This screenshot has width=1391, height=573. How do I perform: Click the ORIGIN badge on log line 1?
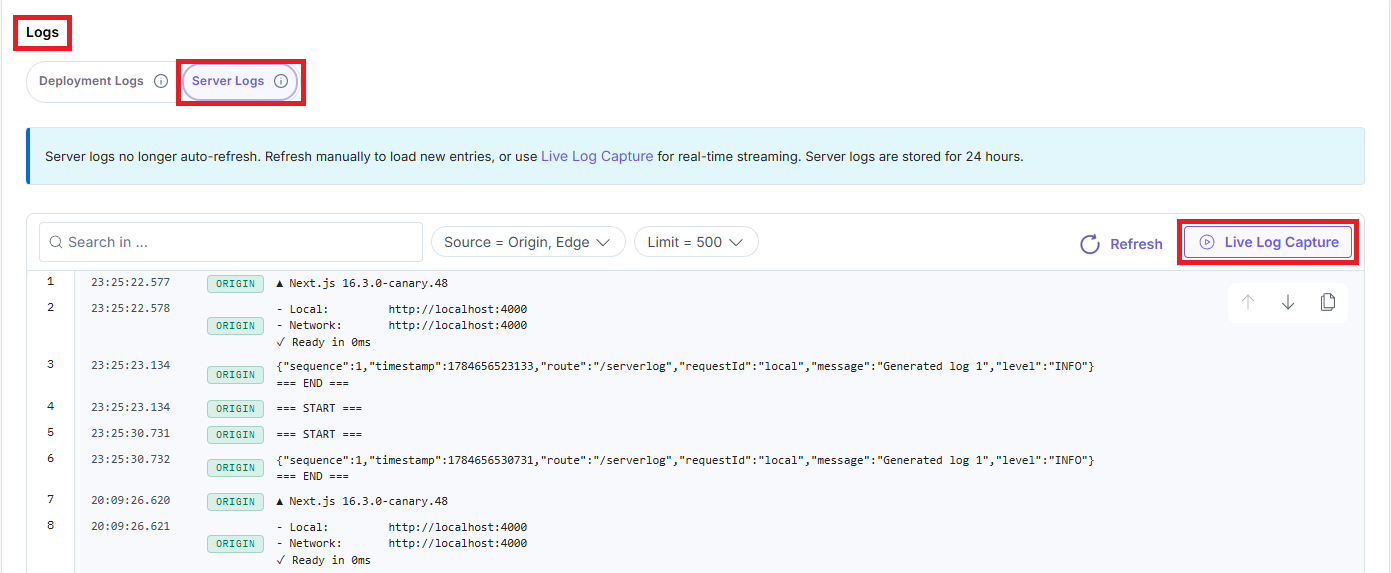click(x=235, y=284)
